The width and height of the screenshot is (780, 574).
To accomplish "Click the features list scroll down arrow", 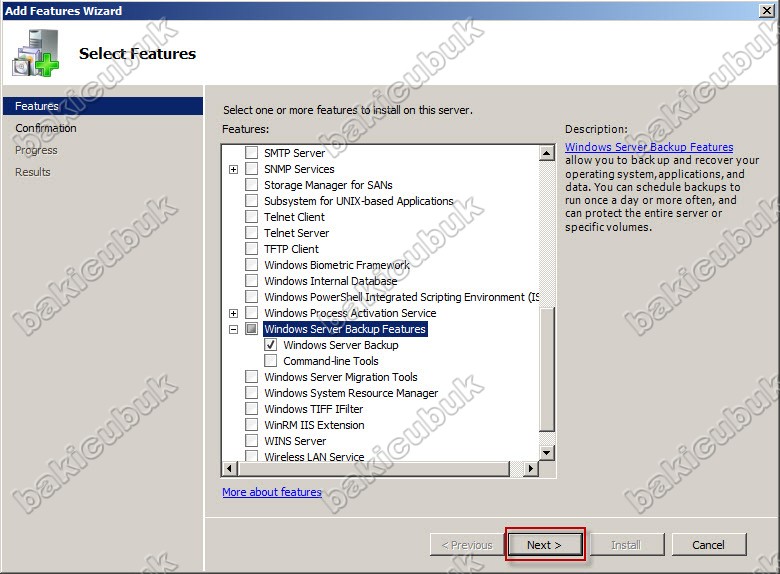I will pos(547,452).
